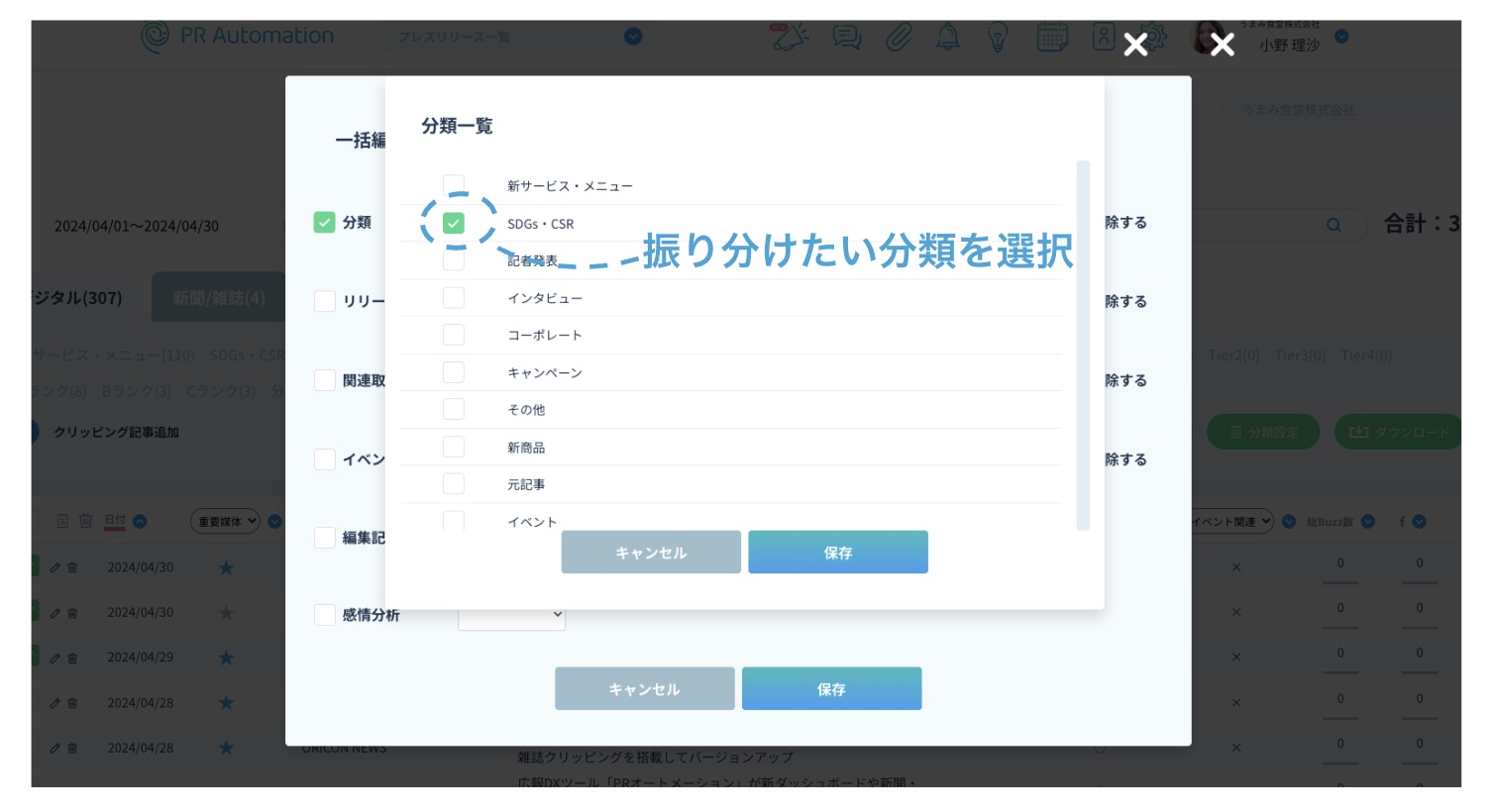Click the paperclip attachment icon

click(899, 38)
